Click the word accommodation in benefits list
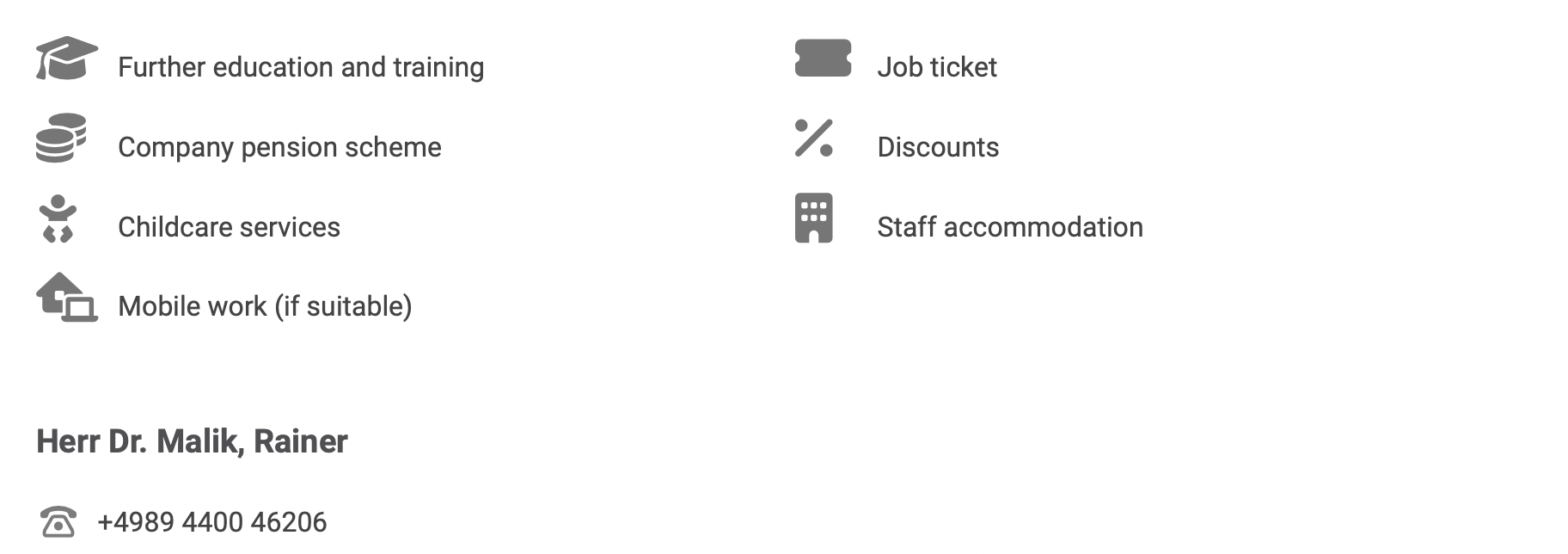1568x554 pixels. point(1044,227)
